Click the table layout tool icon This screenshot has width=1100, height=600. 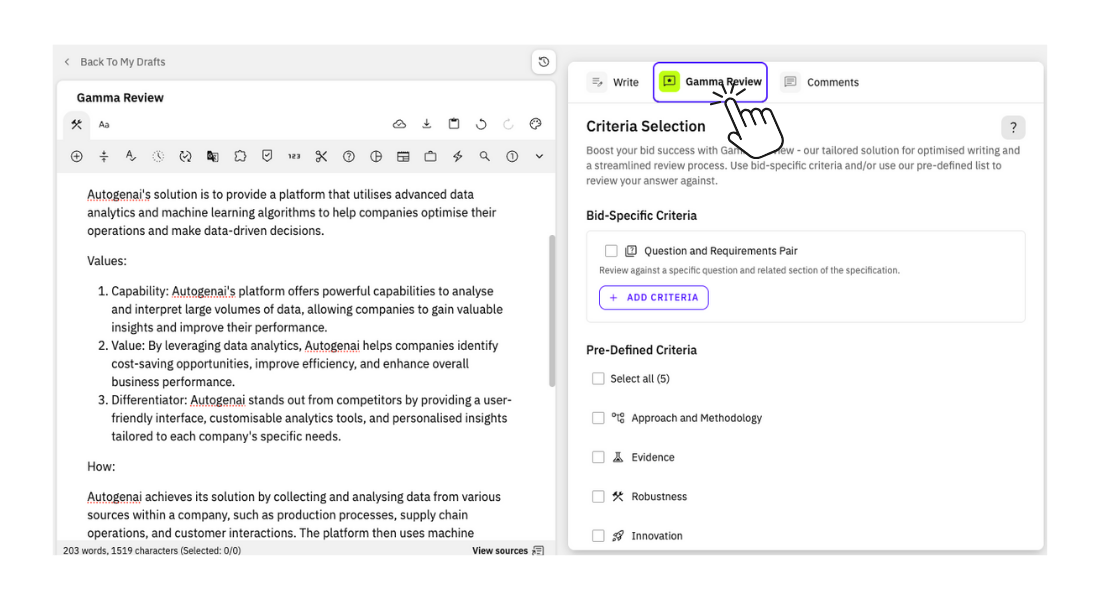[403, 156]
